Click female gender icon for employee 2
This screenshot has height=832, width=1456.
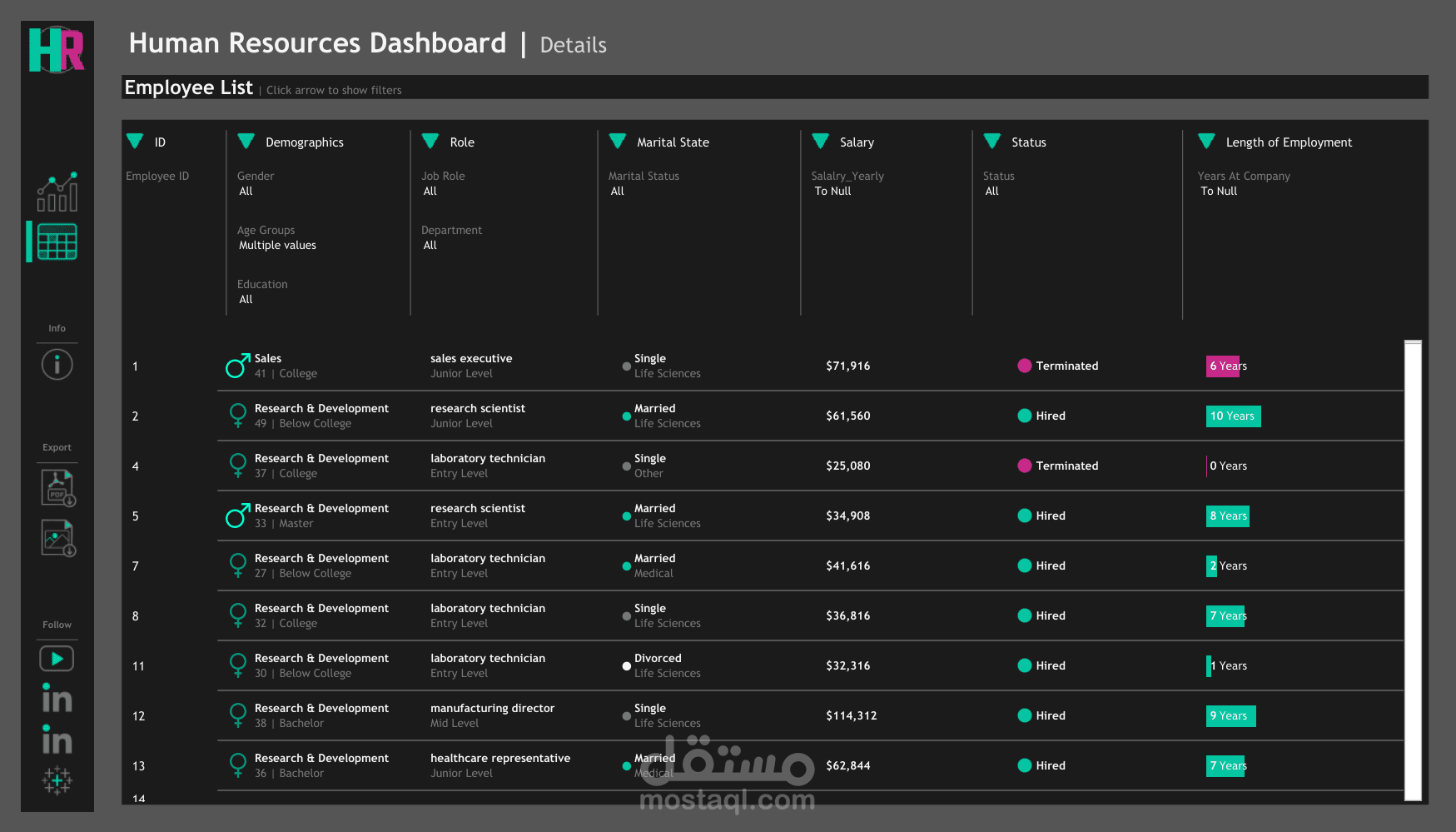(237, 416)
